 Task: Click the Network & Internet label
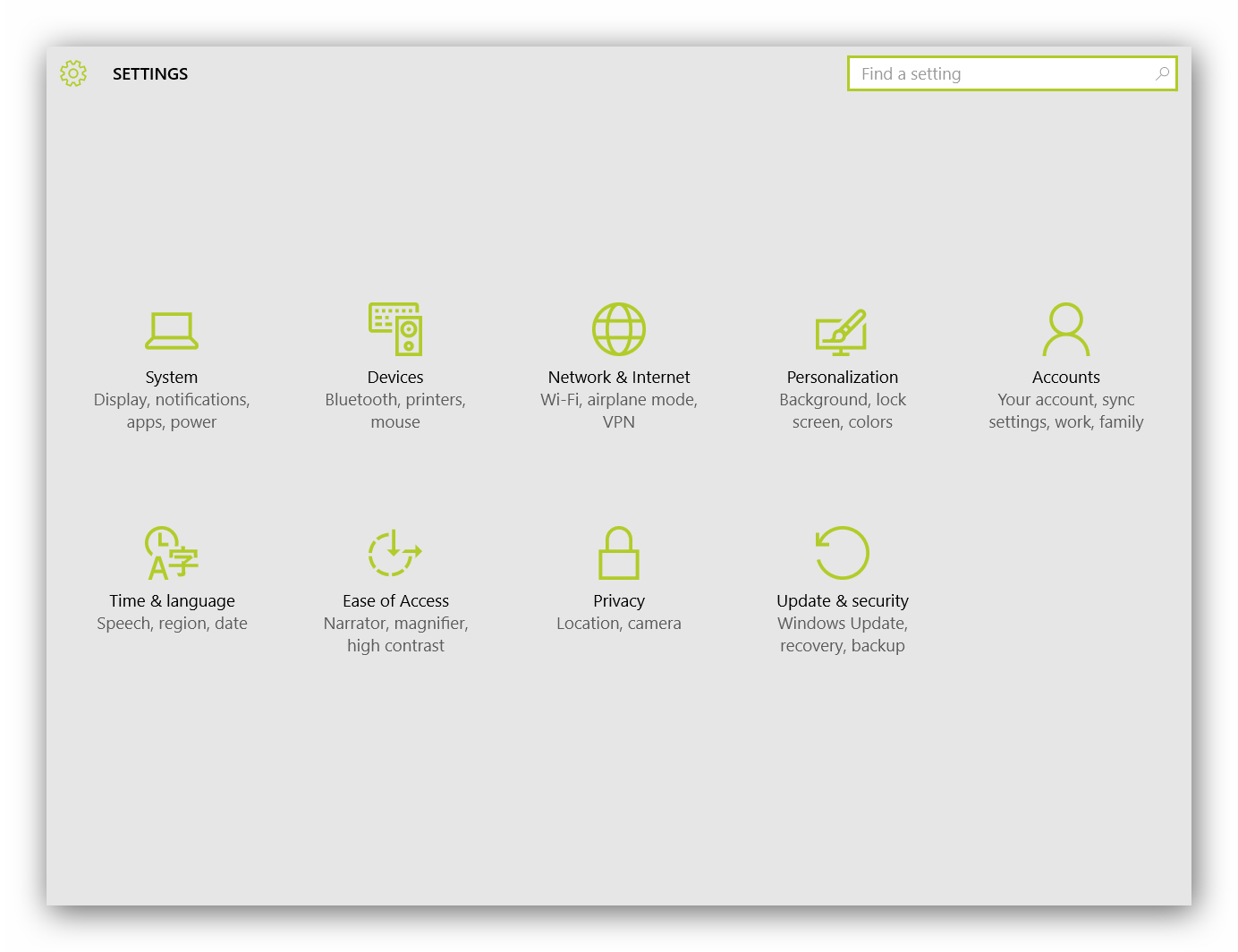619,377
